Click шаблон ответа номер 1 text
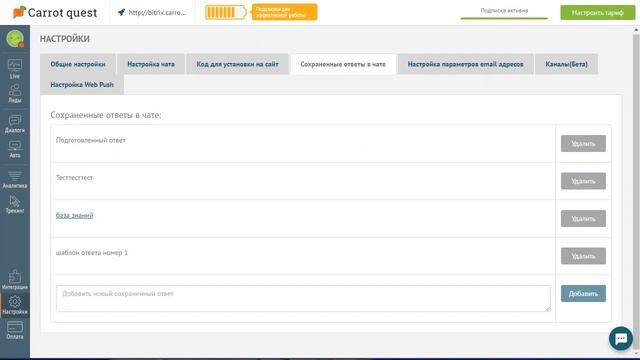Image resolution: width=640 pixels, height=360 pixels. click(92, 253)
